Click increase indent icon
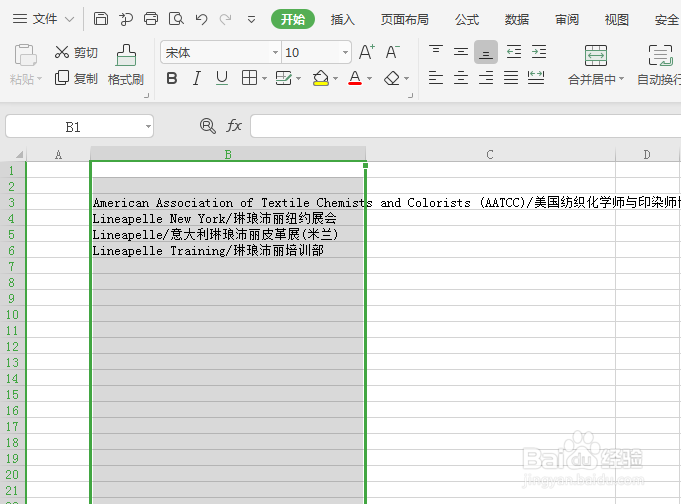 (x=539, y=52)
